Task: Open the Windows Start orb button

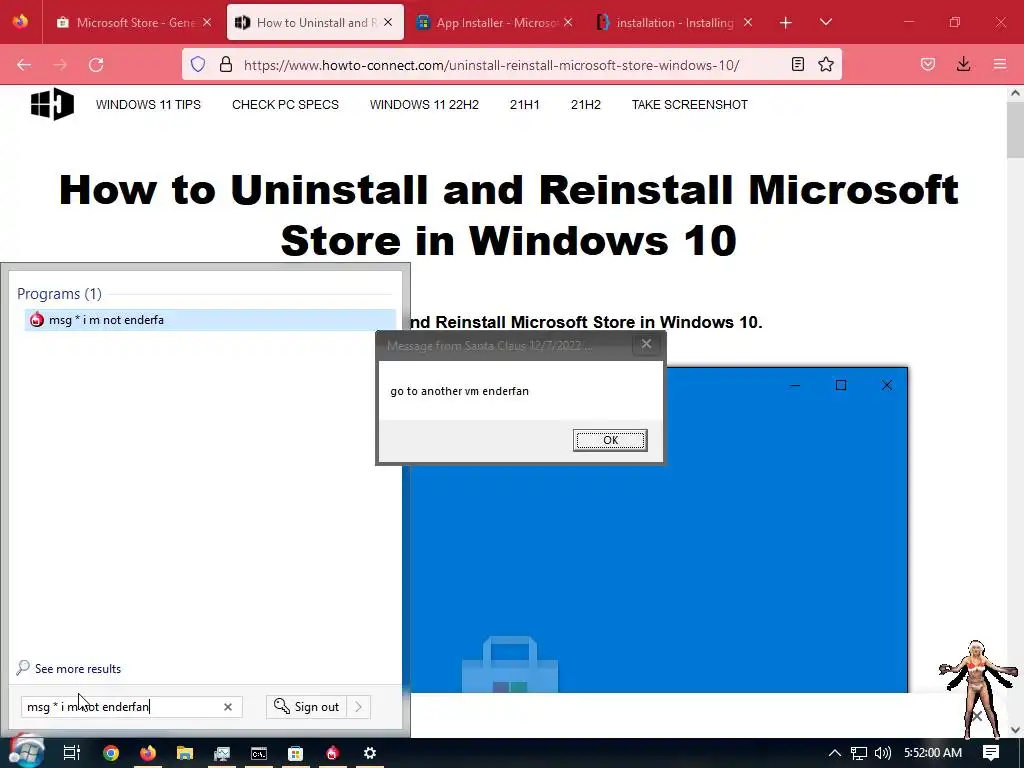Action: [25, 752]
